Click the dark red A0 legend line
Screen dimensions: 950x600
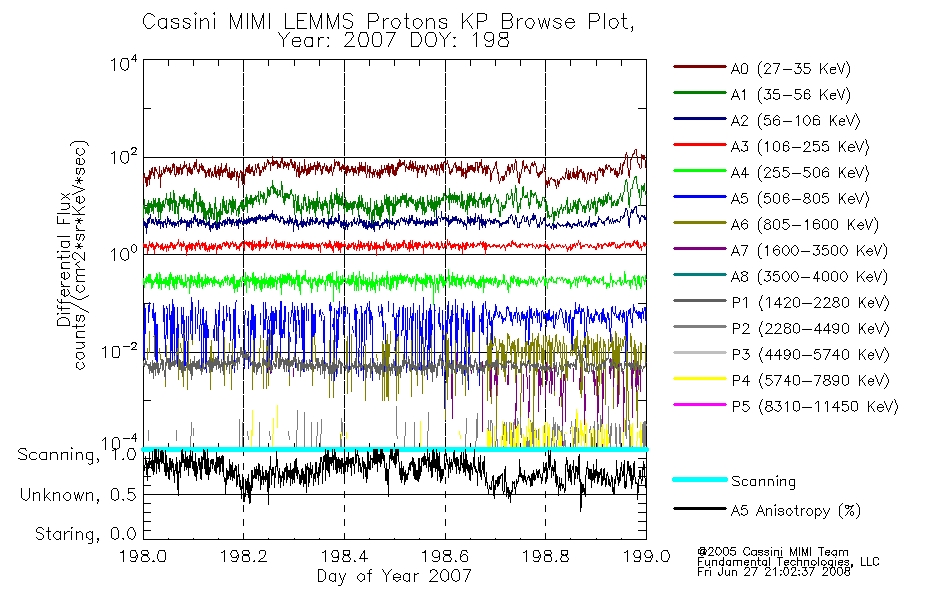pyautogui.click(x=699, y=67)
